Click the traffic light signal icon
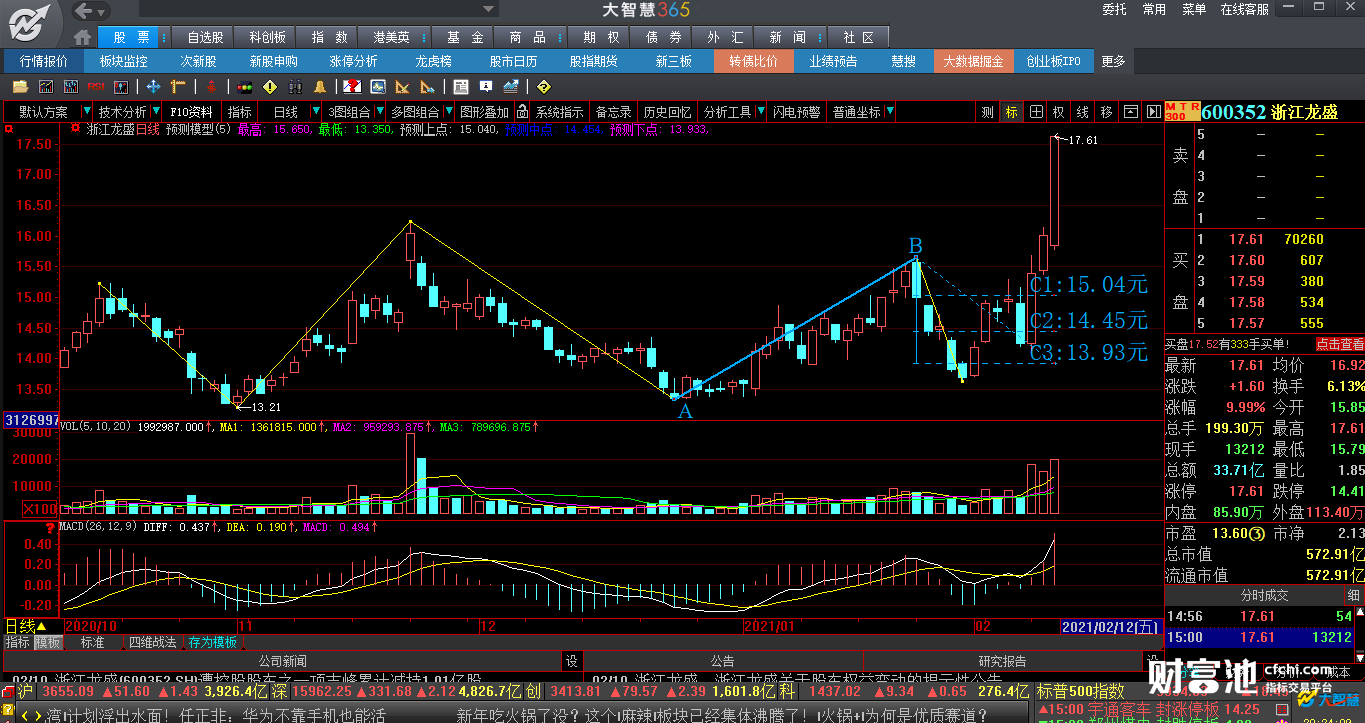The image size is (1365, 723). pos(245,87)
